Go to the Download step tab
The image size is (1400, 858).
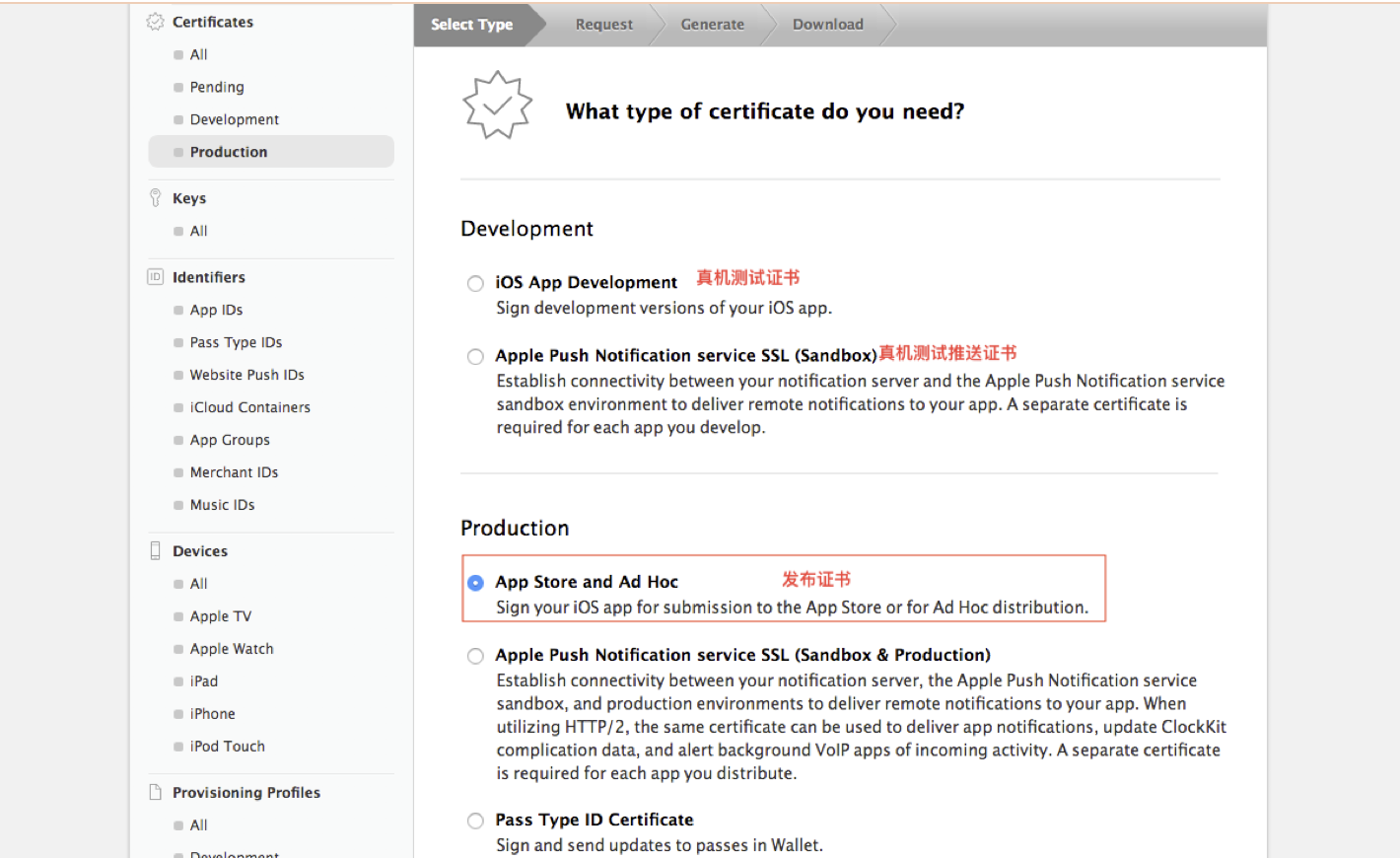point(828,25)
